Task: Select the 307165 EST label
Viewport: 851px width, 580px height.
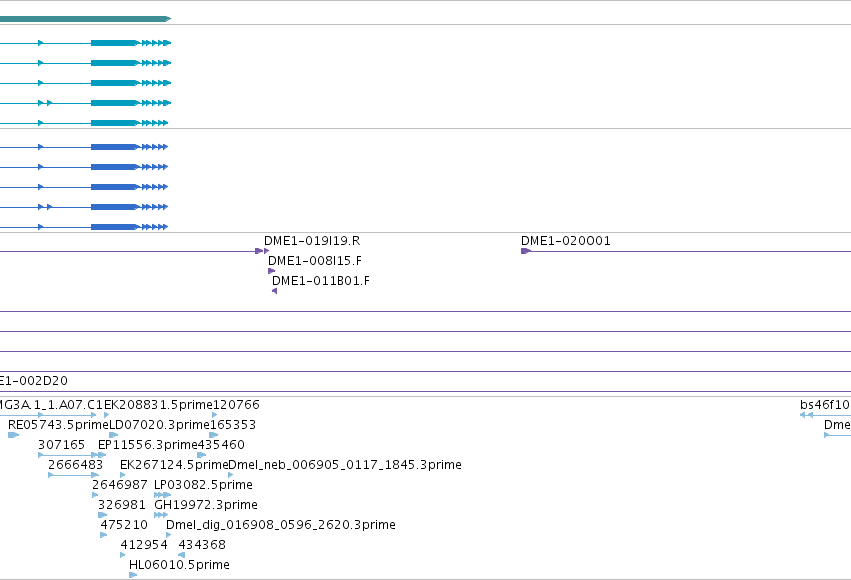Action: coord(61,445)
